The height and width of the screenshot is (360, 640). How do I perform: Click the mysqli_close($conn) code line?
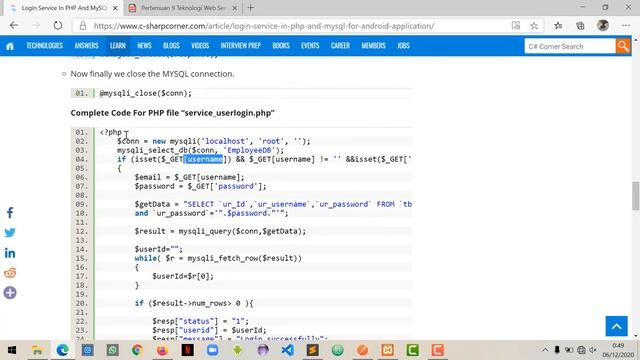(x=145, y=93)
